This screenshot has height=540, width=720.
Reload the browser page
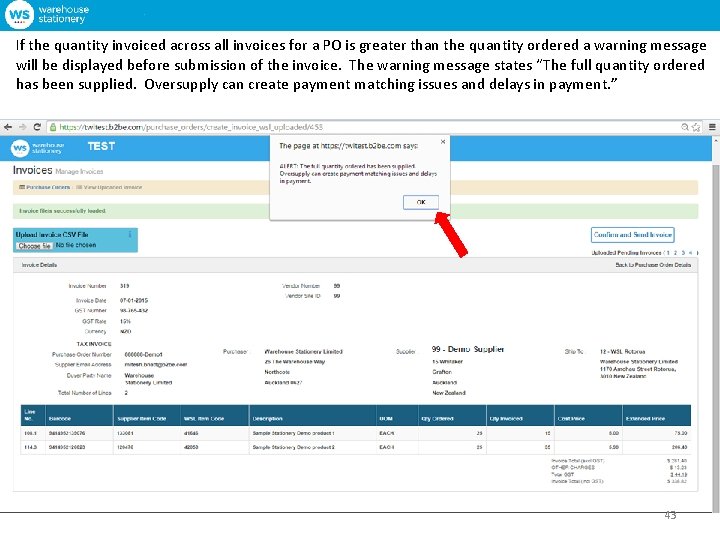click(37, 127)
